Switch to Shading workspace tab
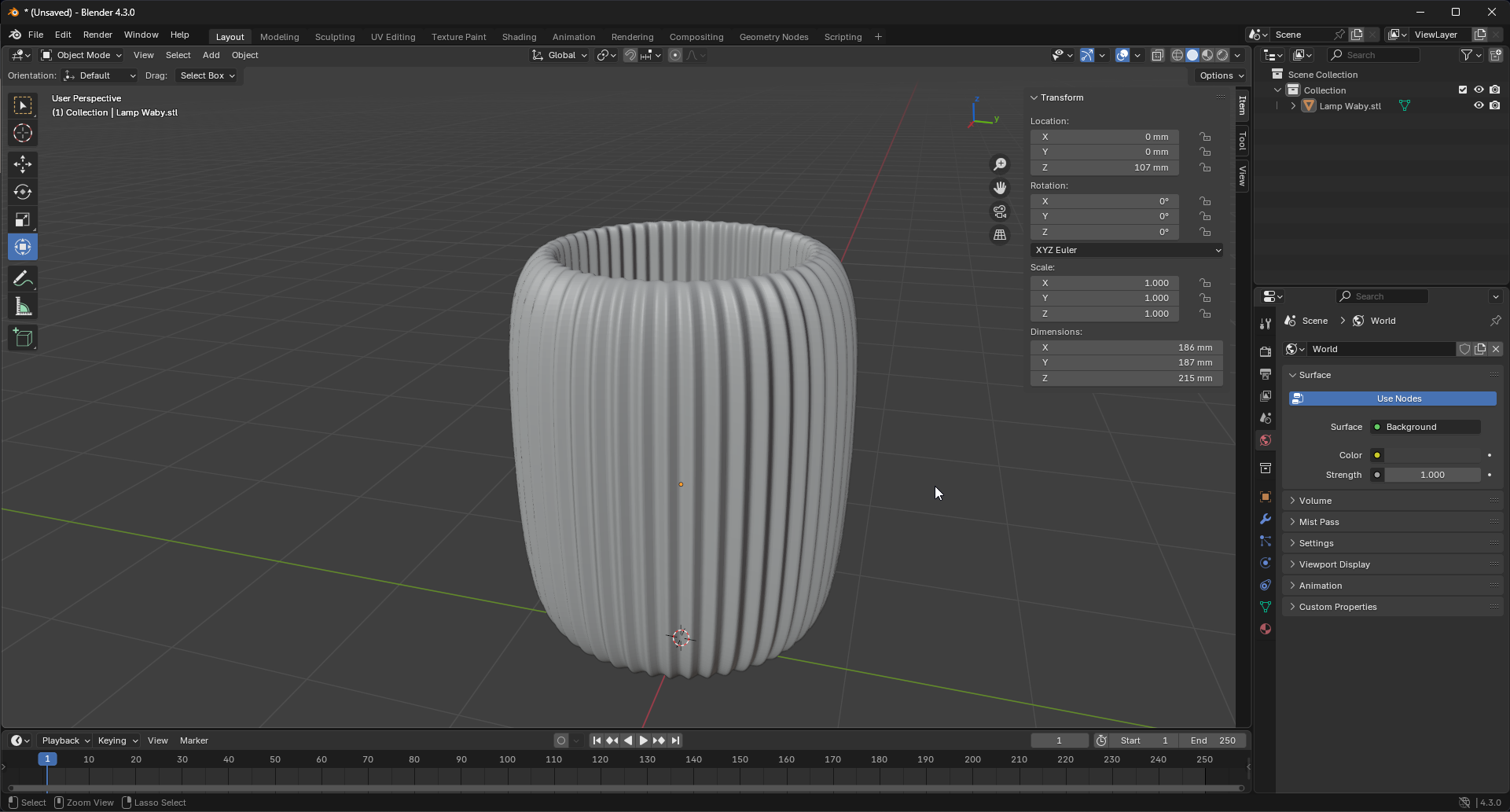 click(x=519, y=37)
